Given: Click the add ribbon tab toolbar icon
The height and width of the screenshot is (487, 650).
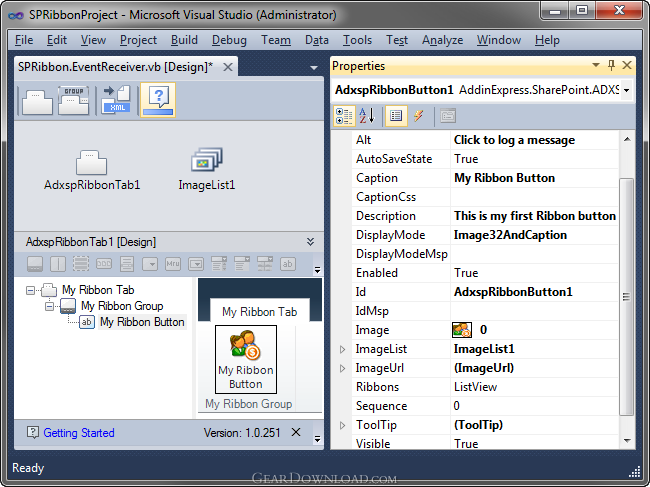Looking at the screenshot, I should pos(37,101).
